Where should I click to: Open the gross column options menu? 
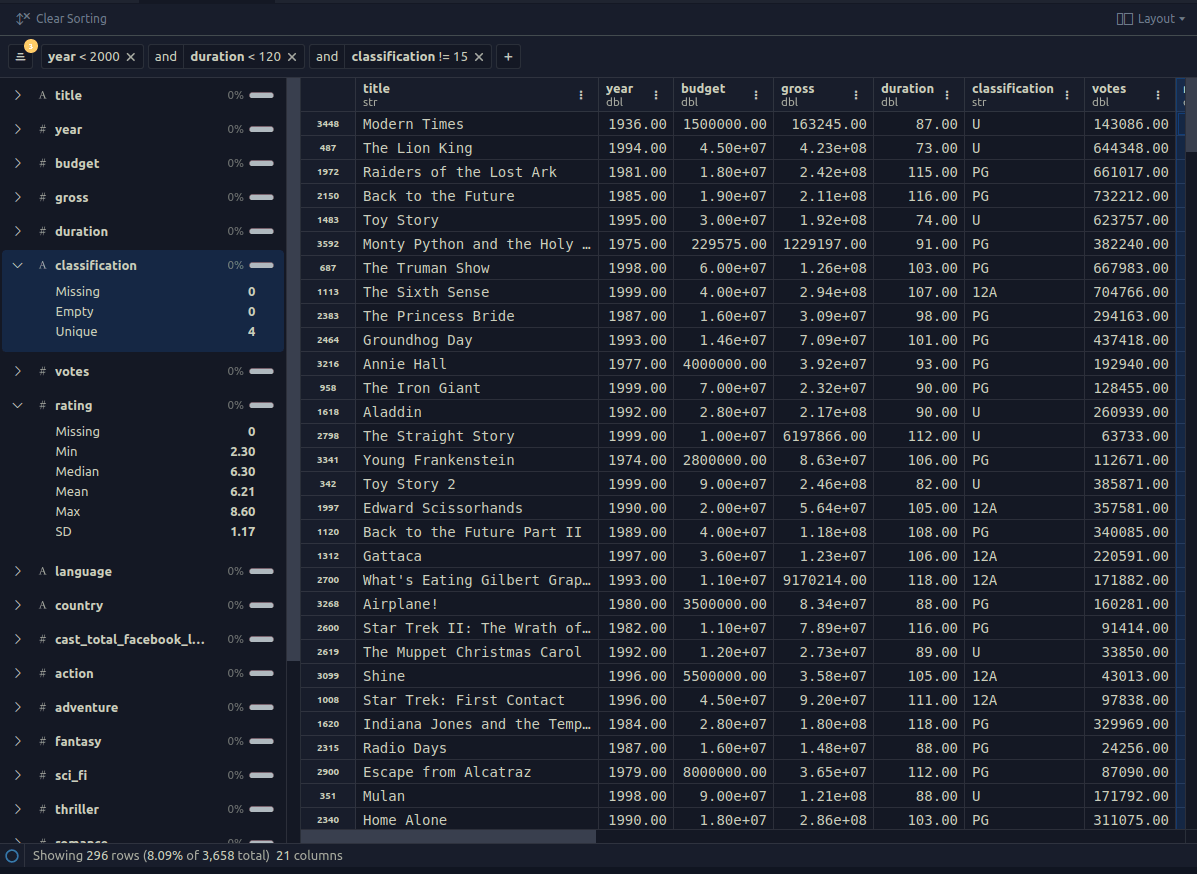point(856,95)
